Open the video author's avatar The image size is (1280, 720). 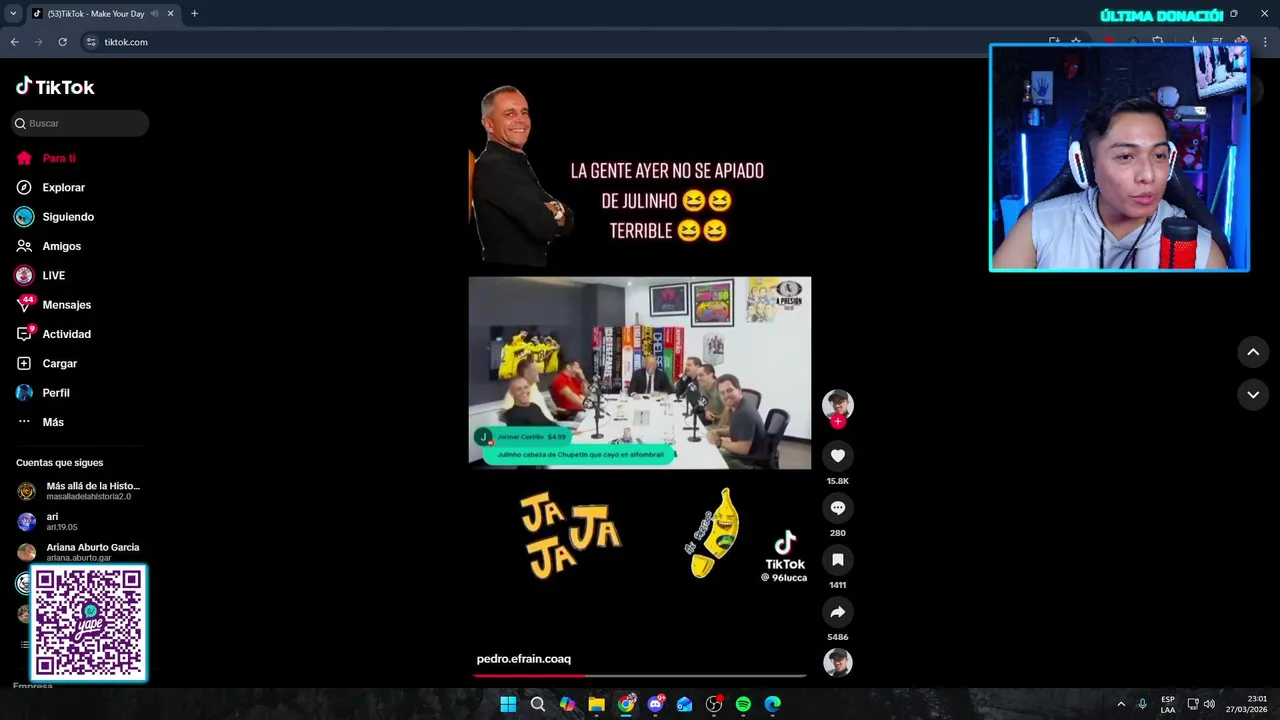838,404
